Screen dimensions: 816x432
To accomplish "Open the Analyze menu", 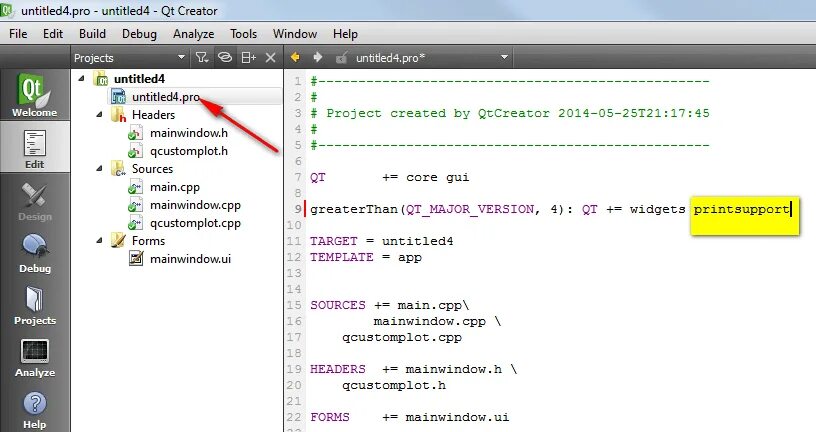I will 194,34.
